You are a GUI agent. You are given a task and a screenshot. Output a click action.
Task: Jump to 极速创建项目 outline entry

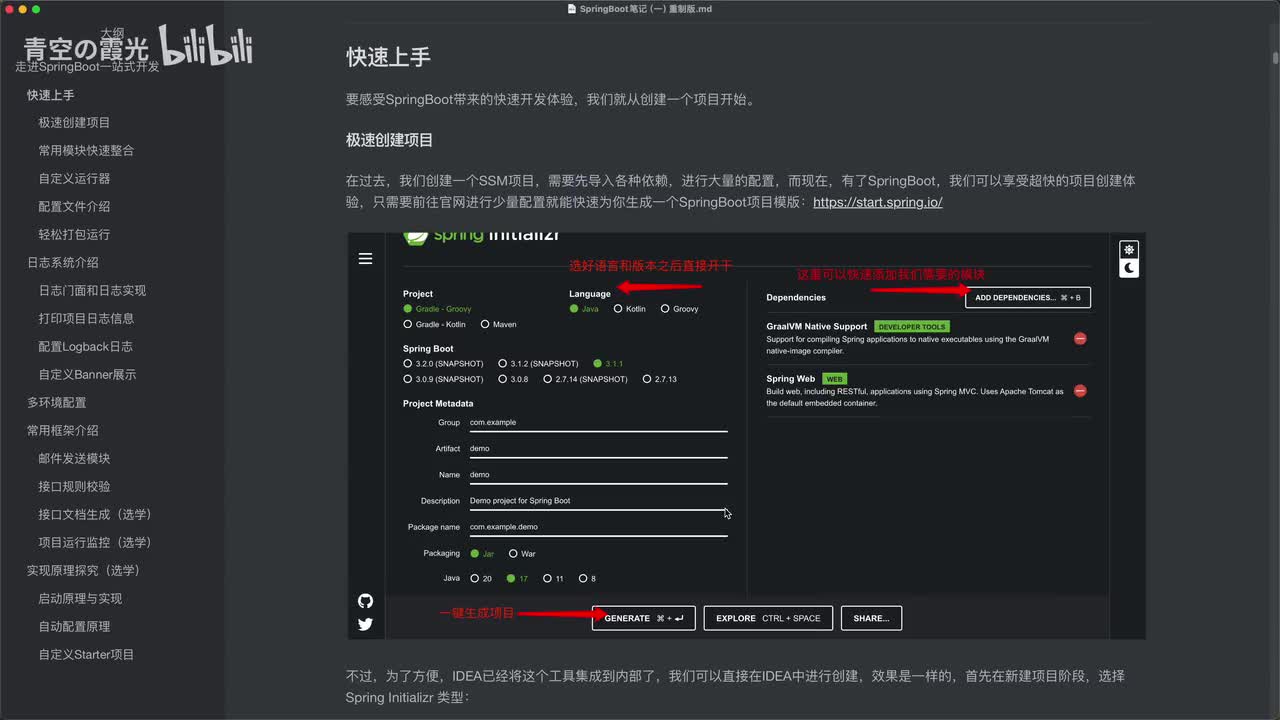74,123
